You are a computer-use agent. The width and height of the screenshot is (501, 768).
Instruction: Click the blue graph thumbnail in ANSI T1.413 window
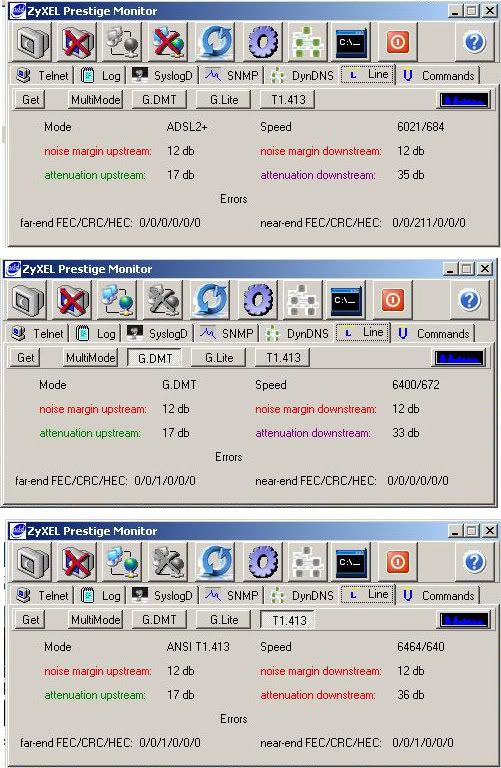pos(464,620)
